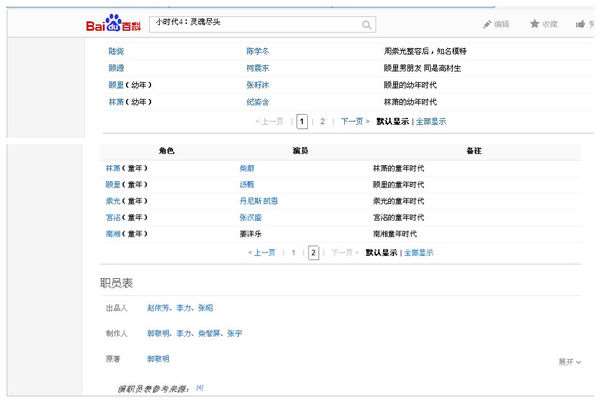Click the 角色 column header

pos(166,151)
